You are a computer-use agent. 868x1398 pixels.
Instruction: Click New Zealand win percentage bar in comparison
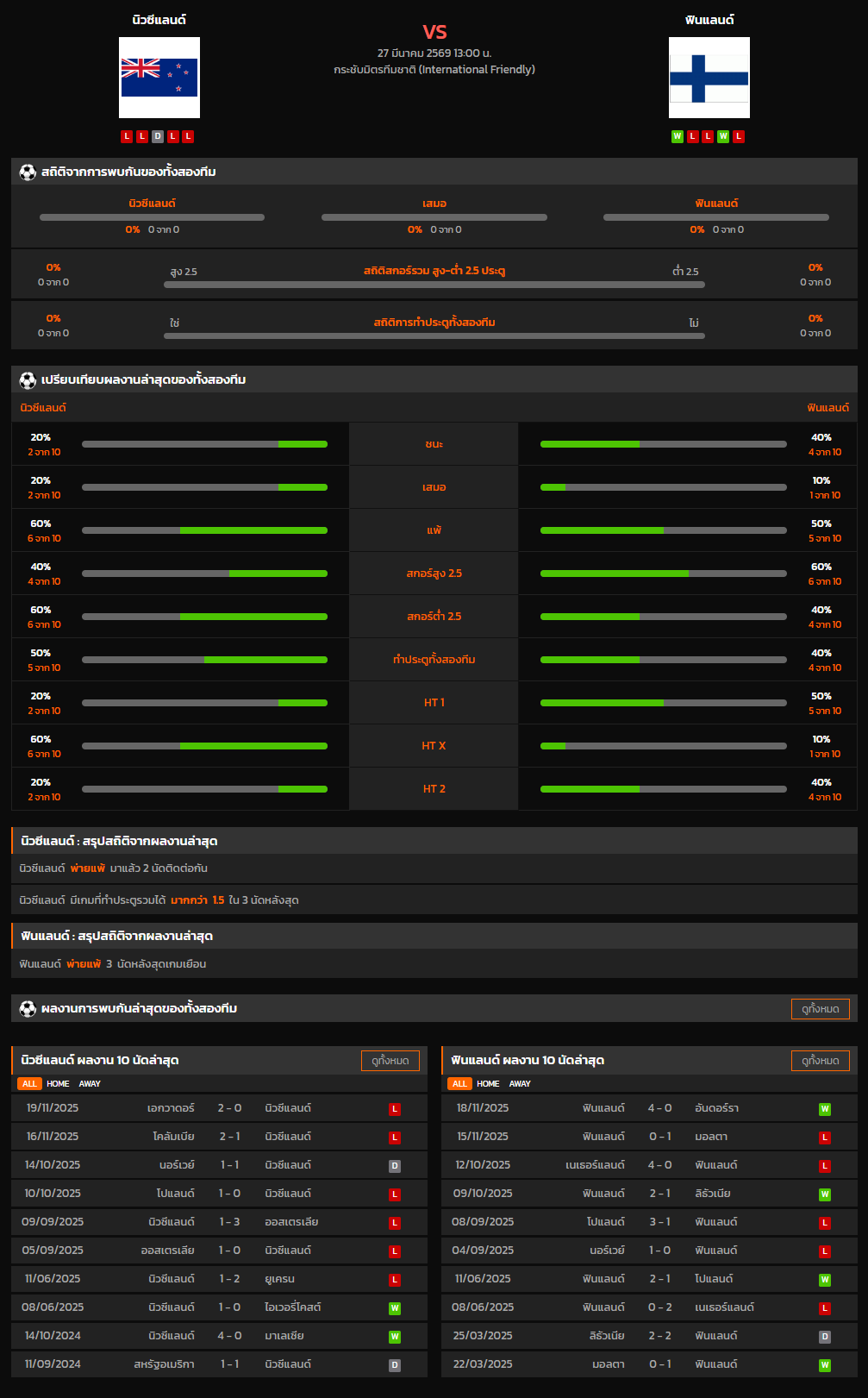click(x=204, y=444)
